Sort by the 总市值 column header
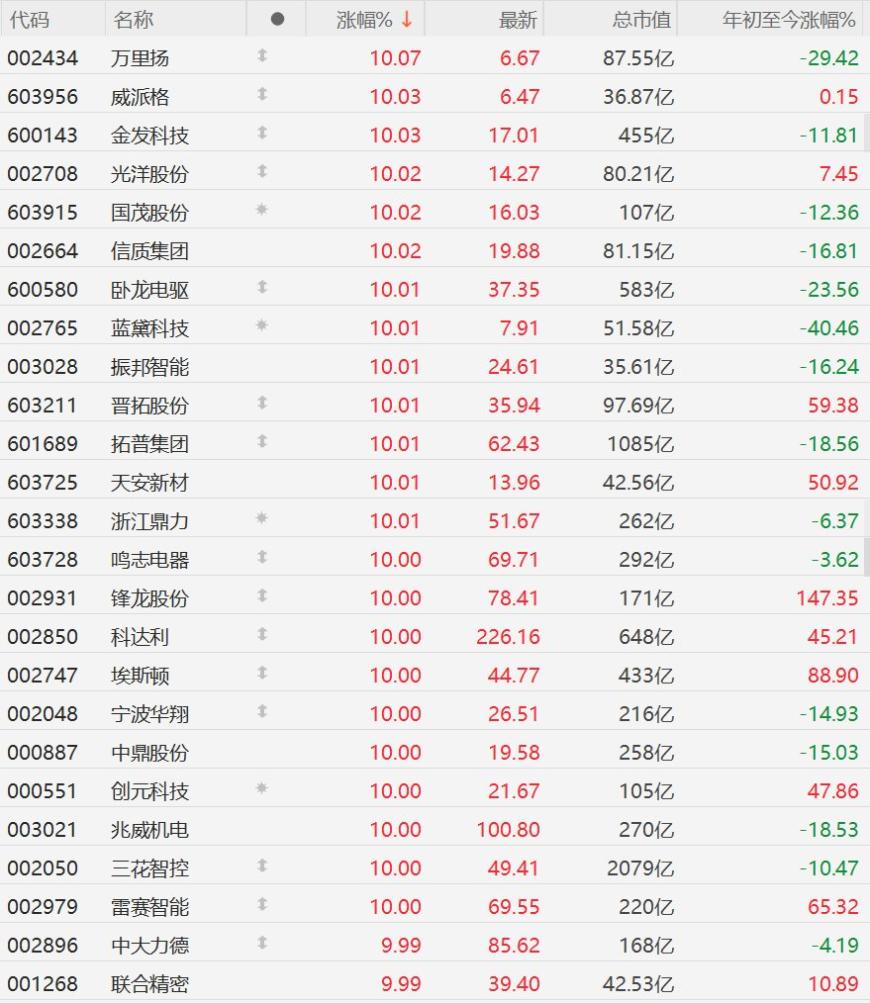This screenshot has width=870, height=1003. pos(642,20)
